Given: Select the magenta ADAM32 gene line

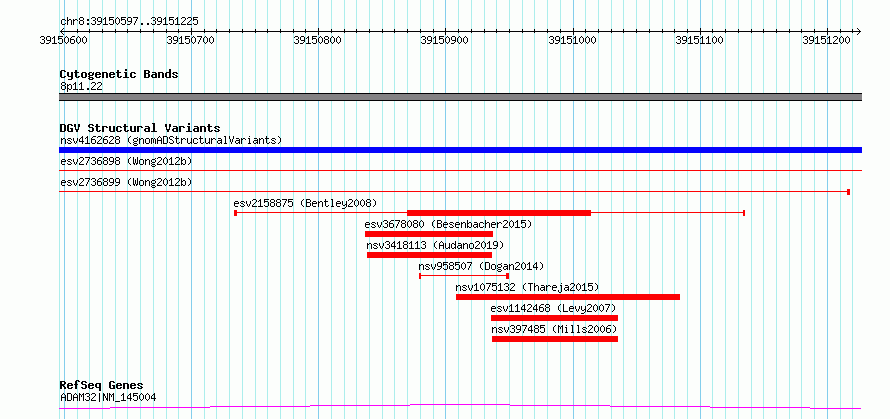Looking at the screenshot, I should tap(460, 407).
